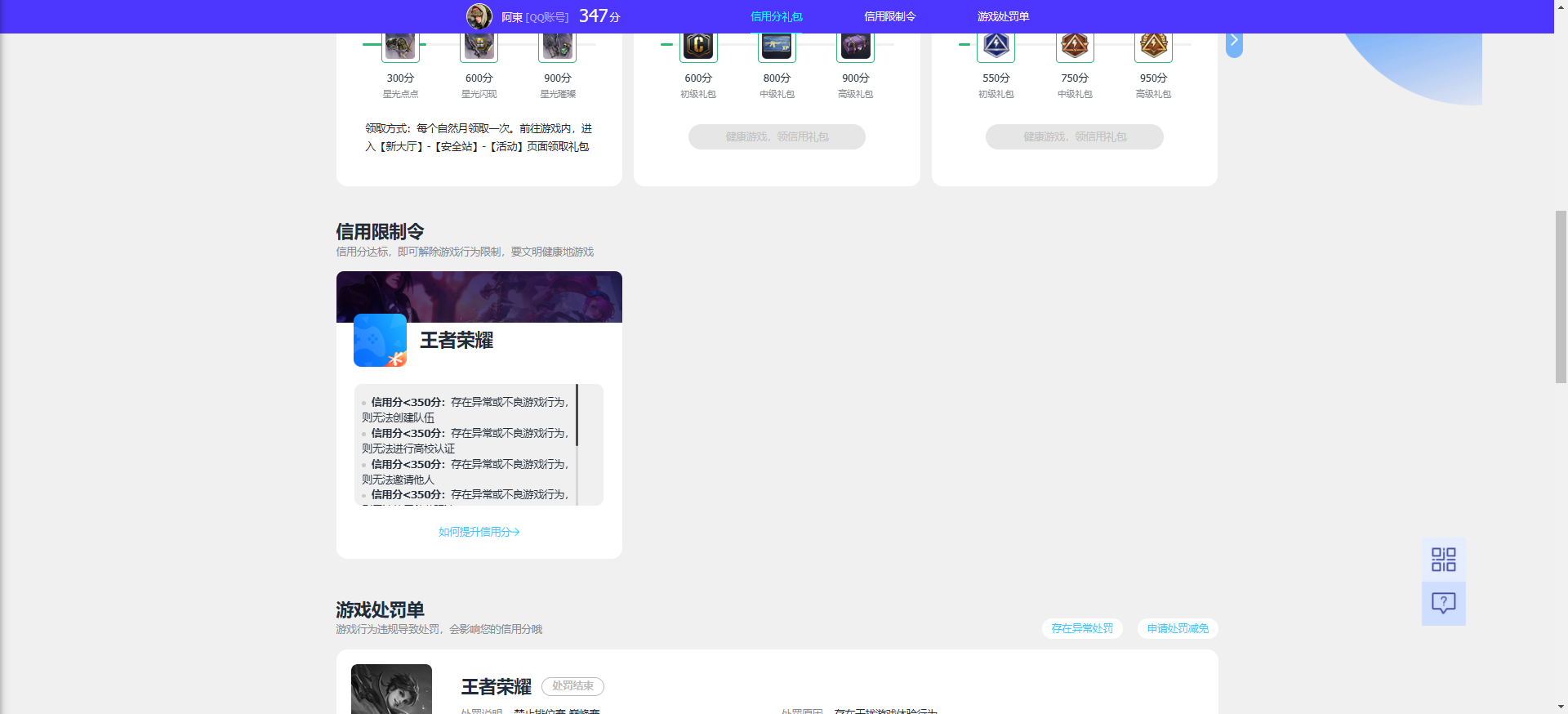This screenshot has width=1568, height=714.
Task: Click the 无法创建队伍 restriction entry
Action: pyautogui.click(x=465, y=409)
